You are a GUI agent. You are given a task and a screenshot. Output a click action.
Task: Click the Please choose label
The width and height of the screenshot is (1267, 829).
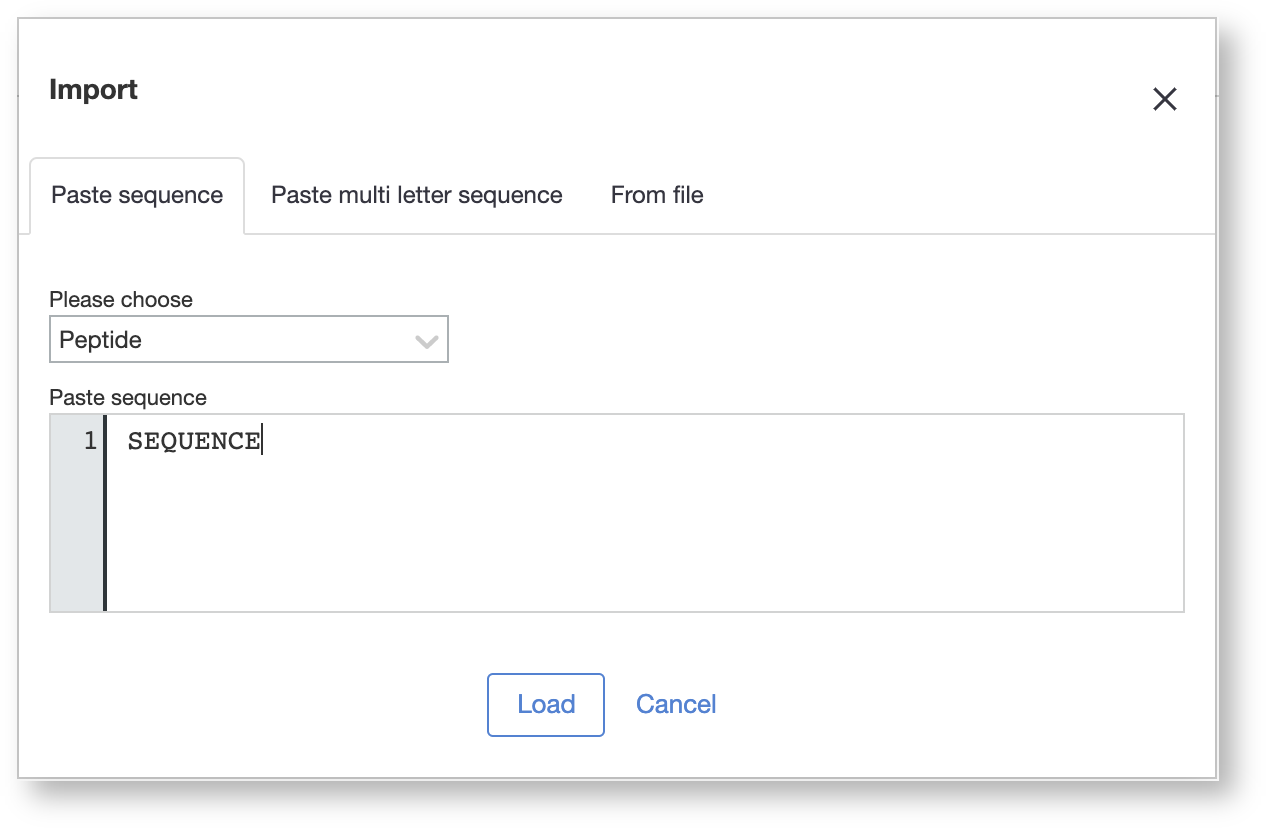coord(121,299)
